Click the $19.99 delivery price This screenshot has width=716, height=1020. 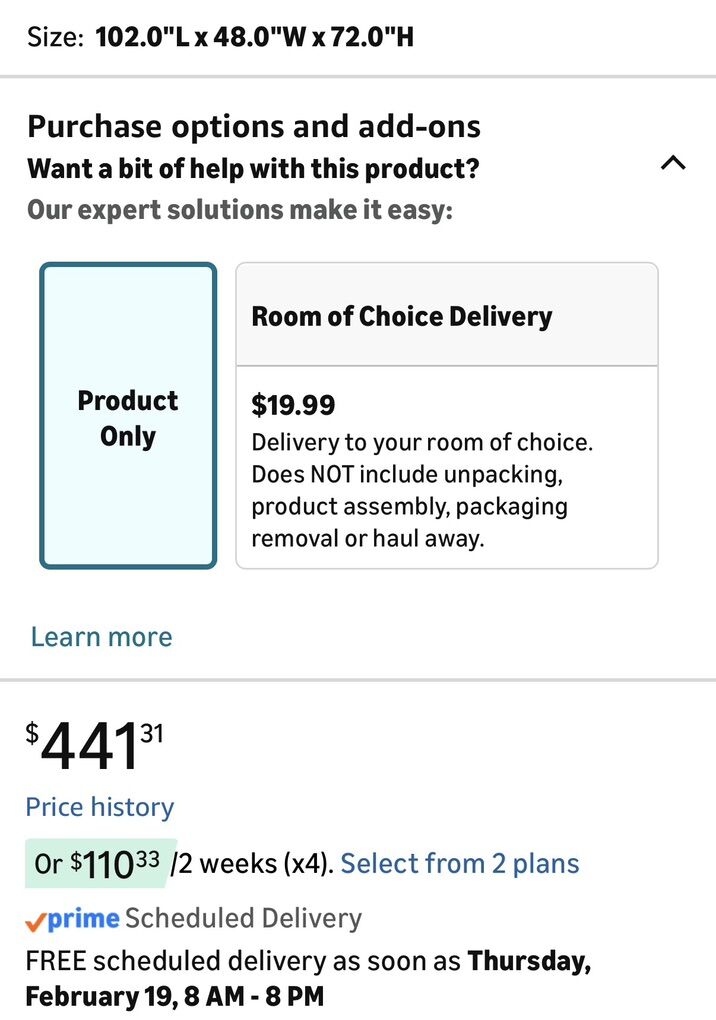click(x=293, y=405)
